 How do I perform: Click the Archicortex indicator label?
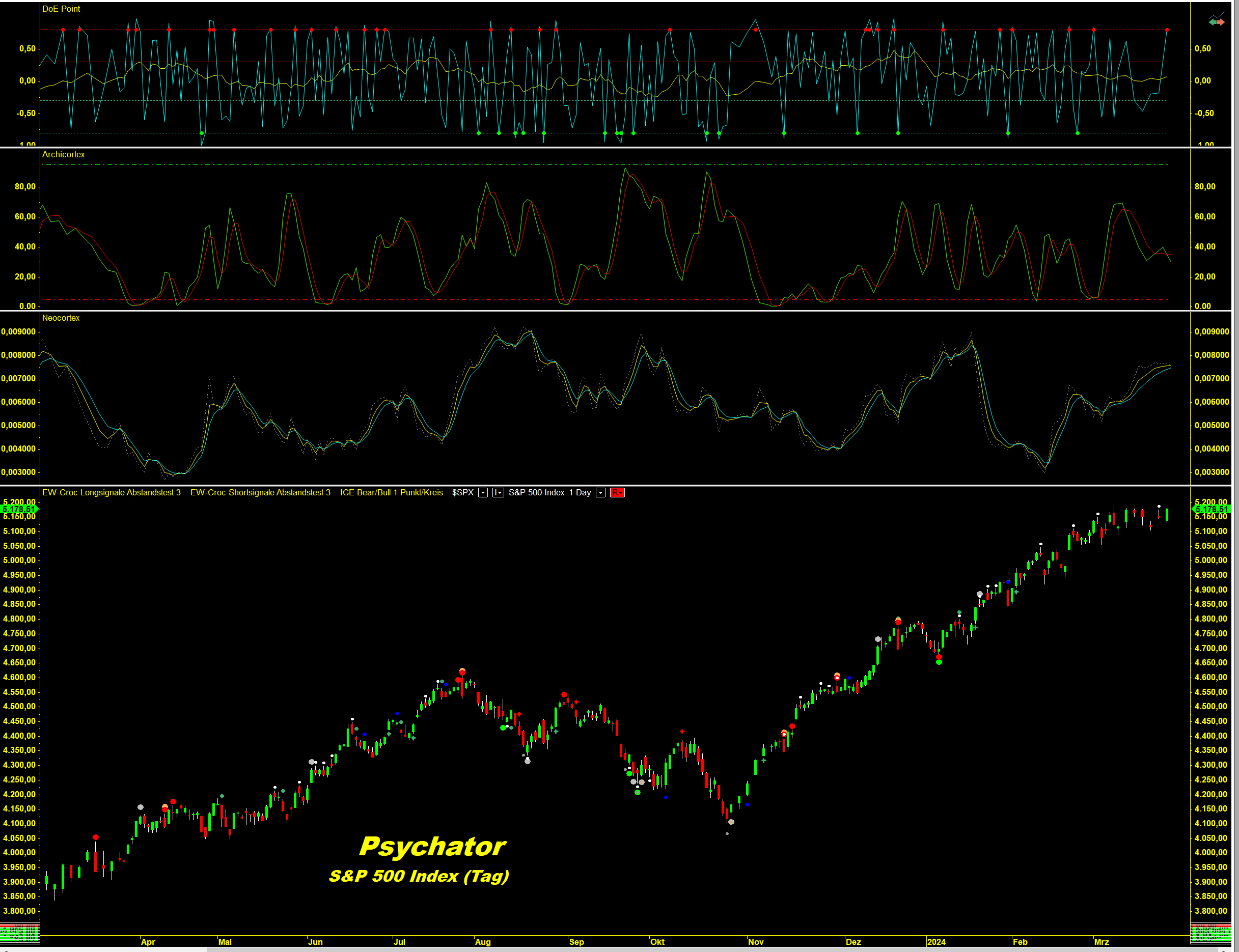point(64,155)
